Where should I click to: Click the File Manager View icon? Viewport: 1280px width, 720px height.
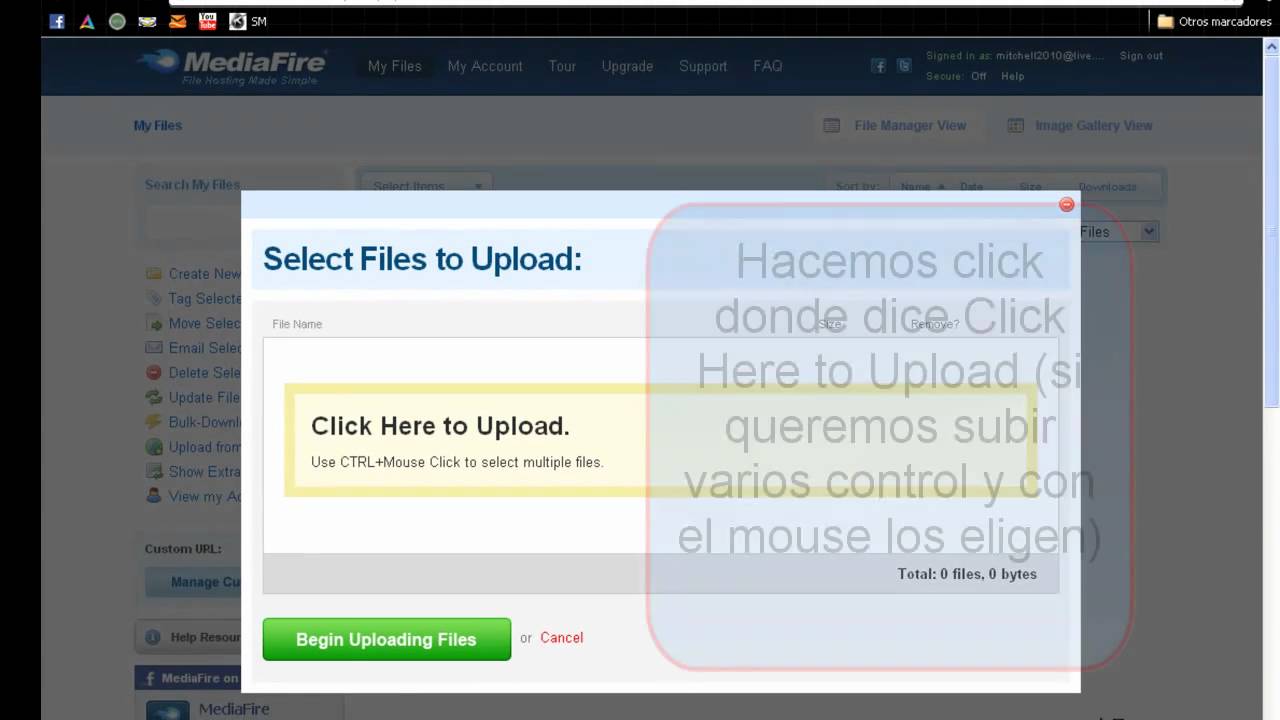click(831, 125)
